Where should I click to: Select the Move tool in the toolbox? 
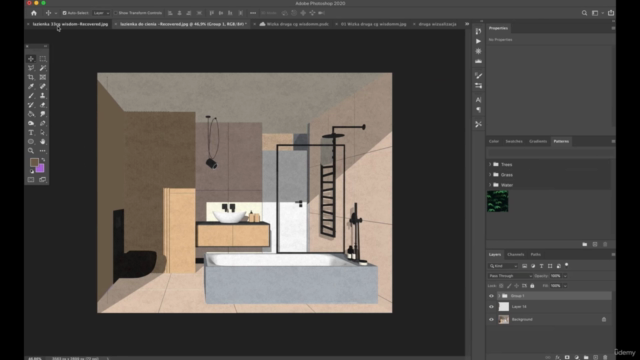31,59
